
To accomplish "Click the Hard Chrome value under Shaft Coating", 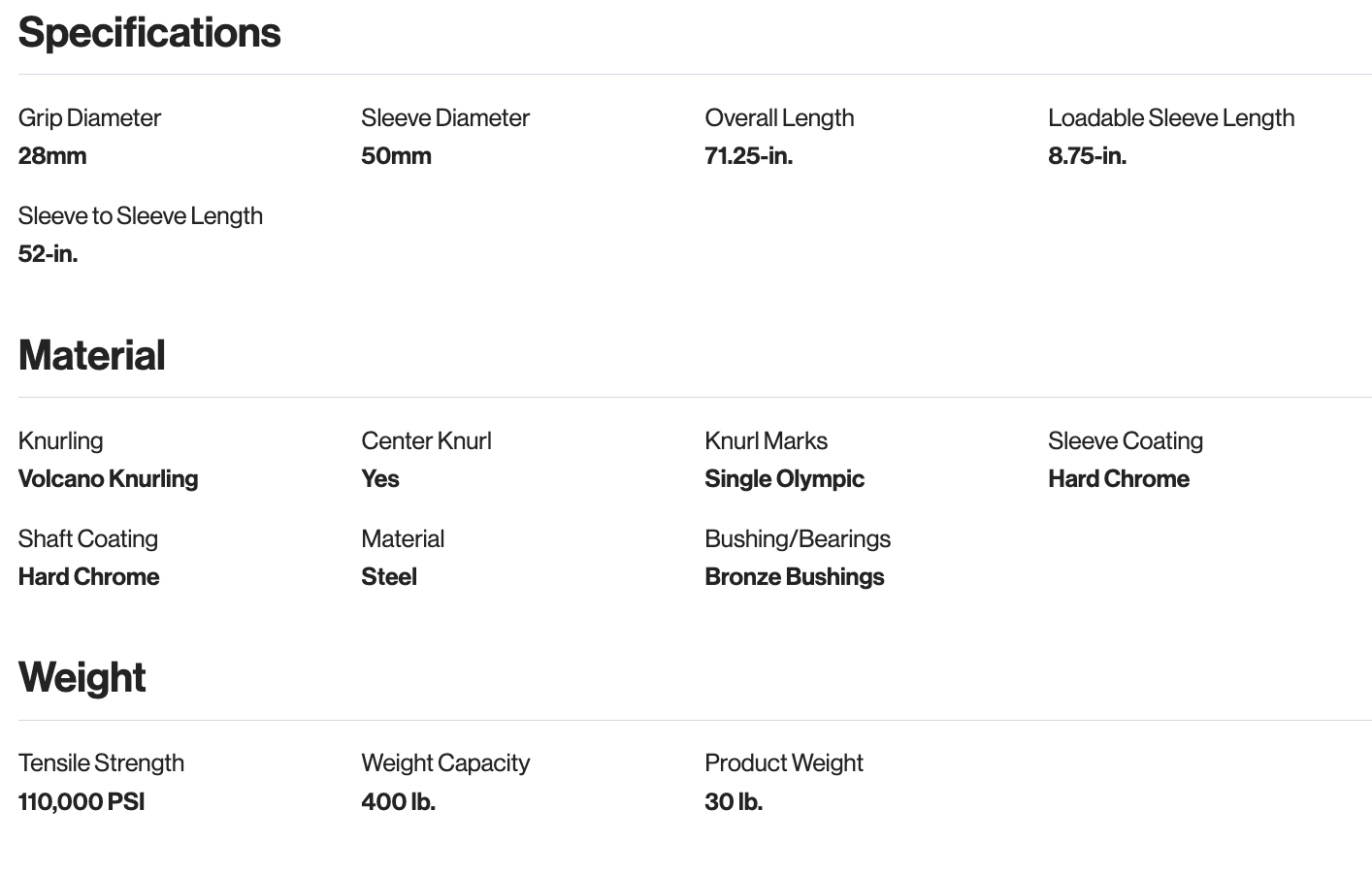I will tap(89, 577).
